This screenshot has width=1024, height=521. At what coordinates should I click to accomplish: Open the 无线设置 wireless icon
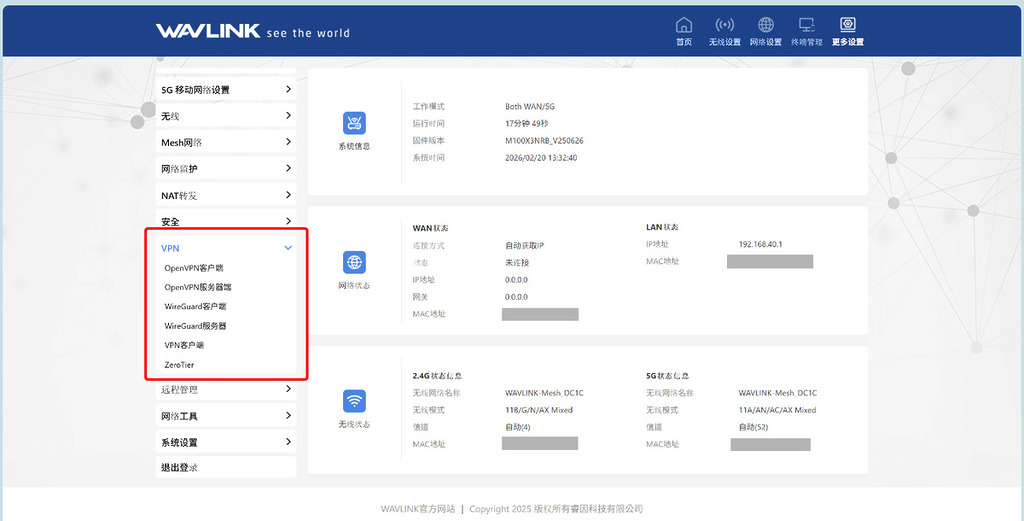[x=724, y=25]
